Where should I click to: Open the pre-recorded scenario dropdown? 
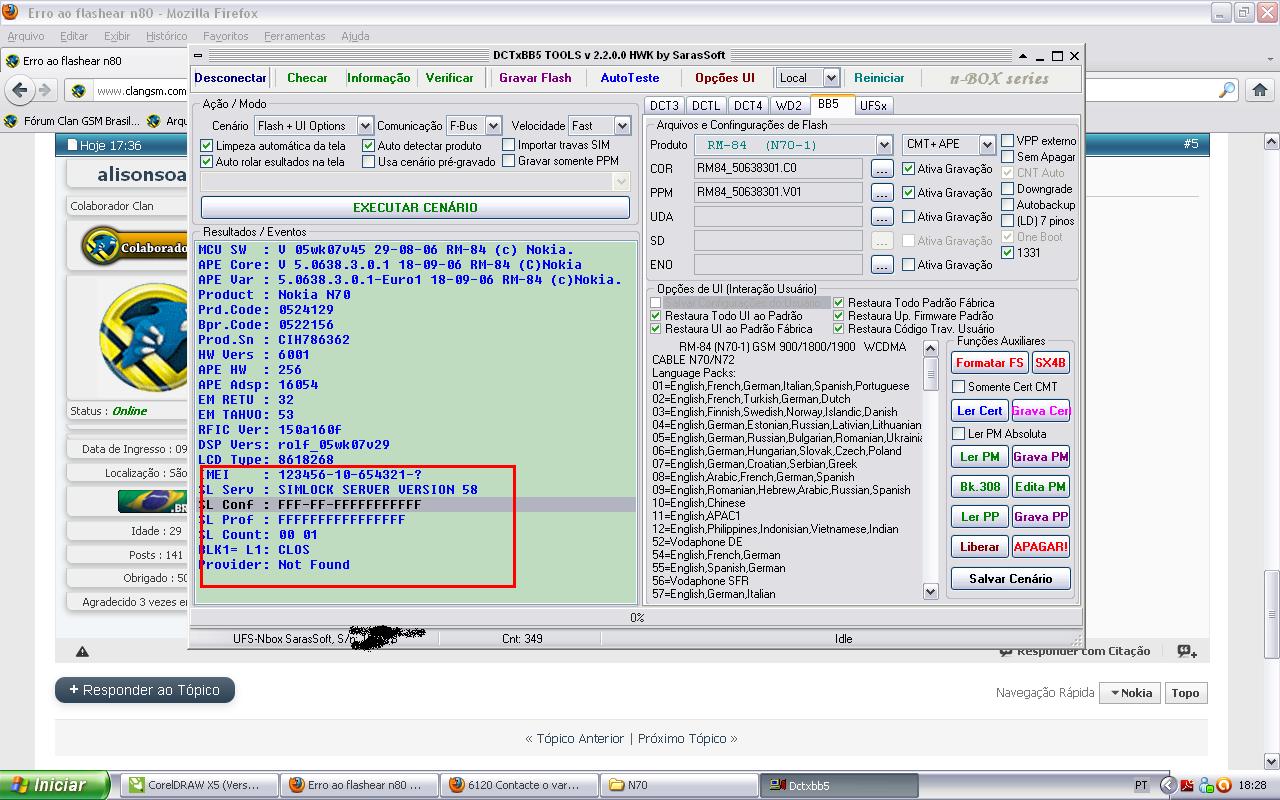point(415,182)
